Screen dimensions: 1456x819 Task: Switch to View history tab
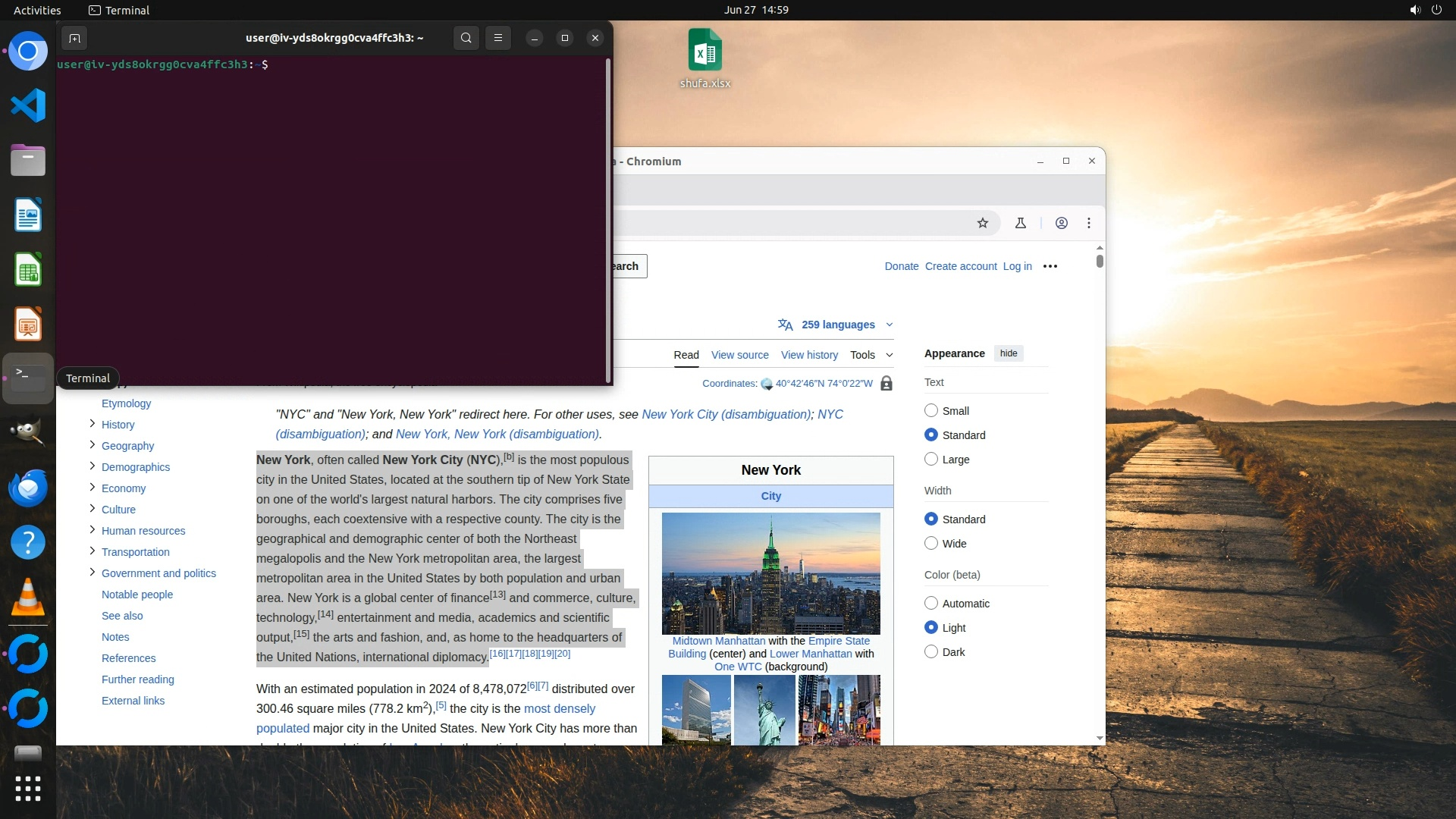[809, 355]
